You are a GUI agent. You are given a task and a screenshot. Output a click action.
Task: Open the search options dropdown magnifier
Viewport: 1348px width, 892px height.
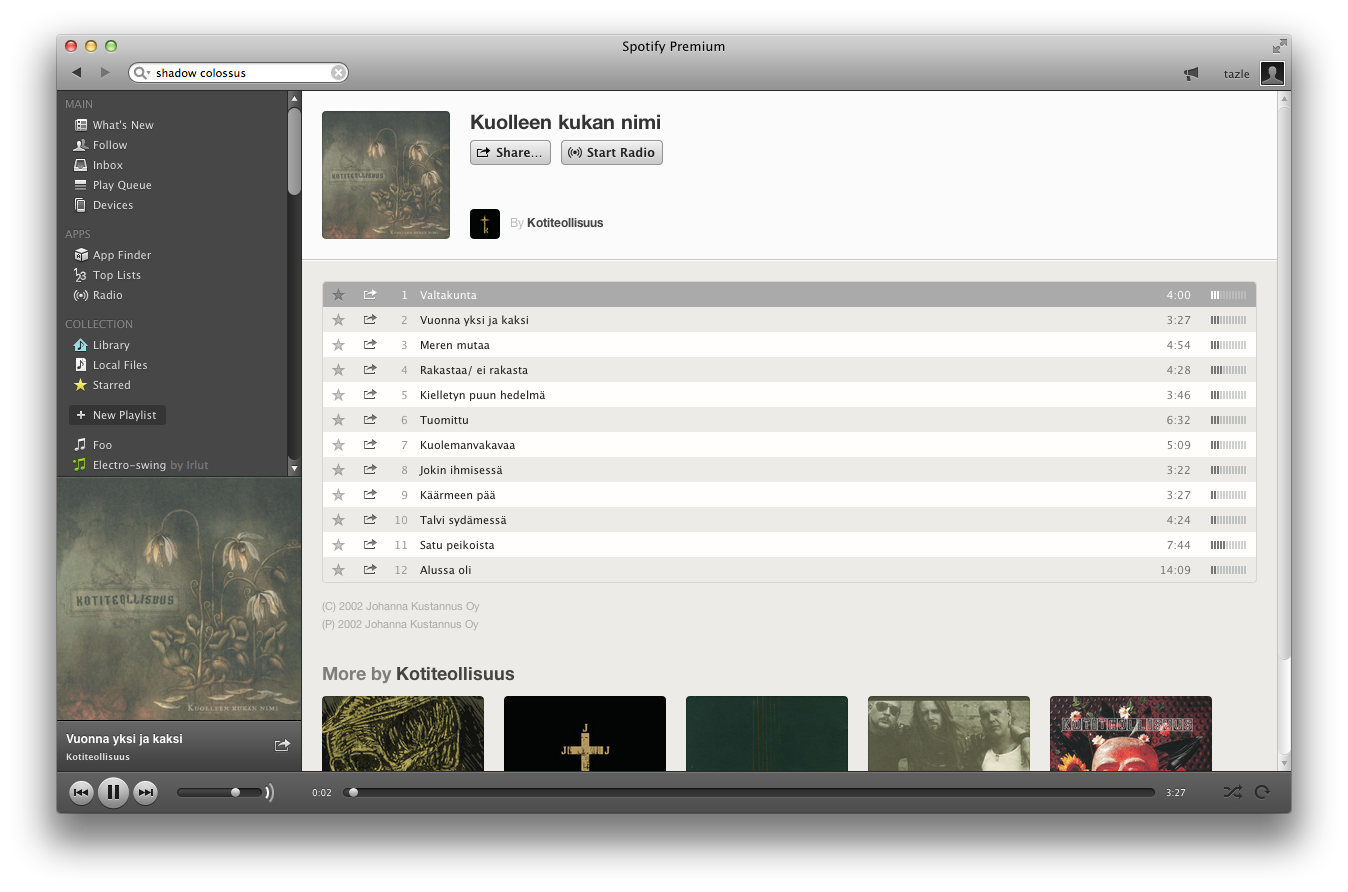[x=142, y=73]
